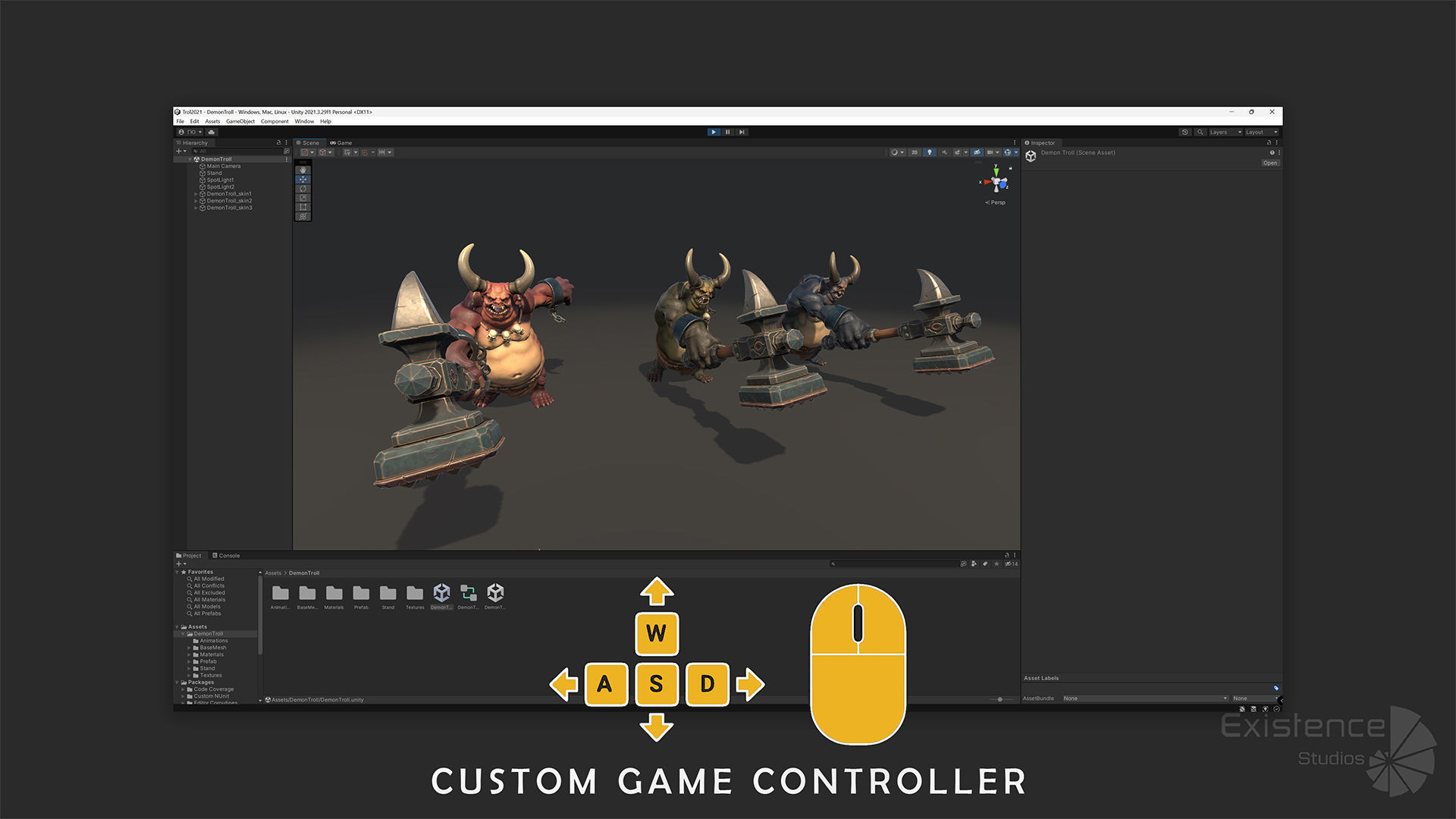Expand DemonTroll_skin2 in Hierarchy

[x=196, y=201]
